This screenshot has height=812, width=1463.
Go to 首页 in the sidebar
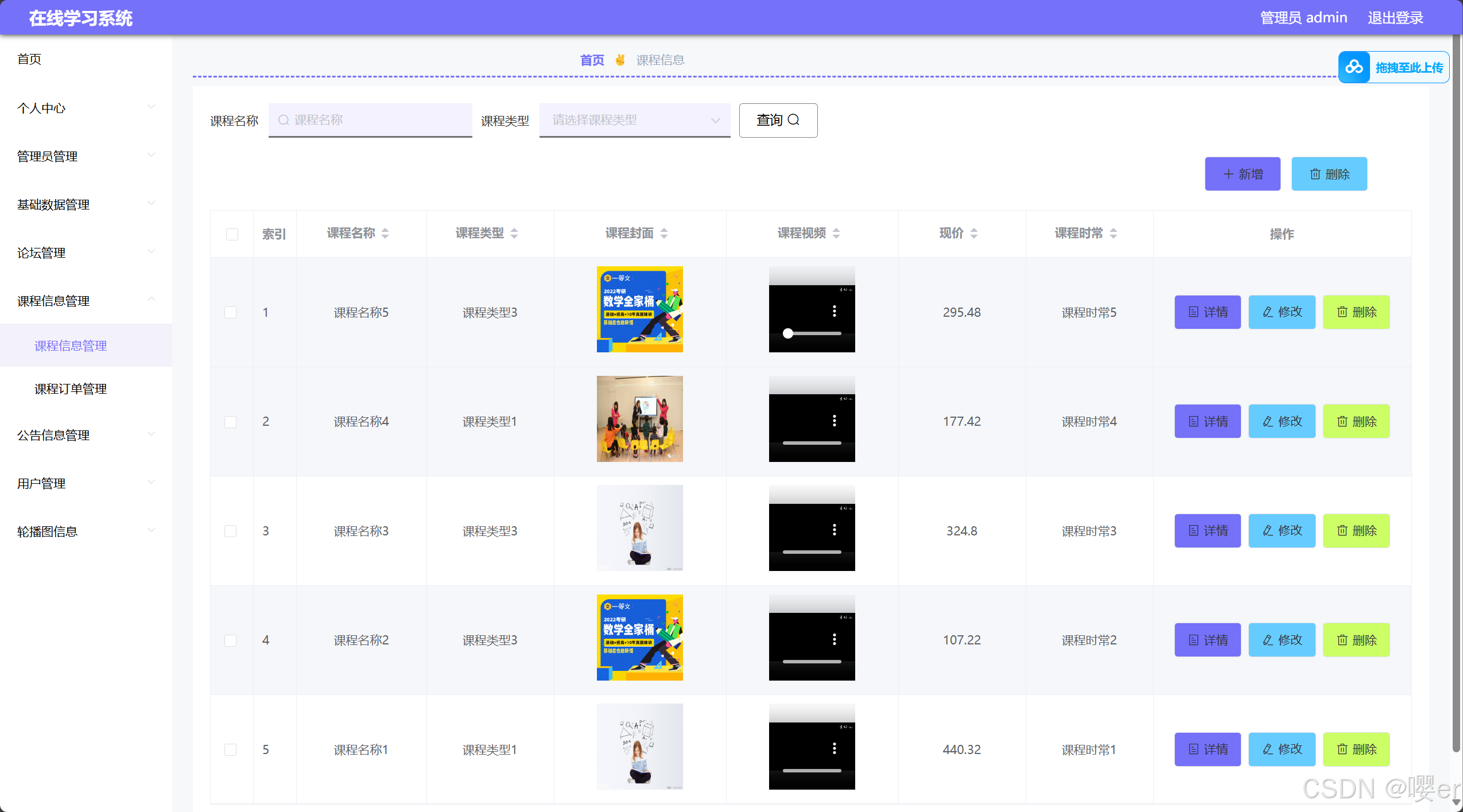(29, 59)
